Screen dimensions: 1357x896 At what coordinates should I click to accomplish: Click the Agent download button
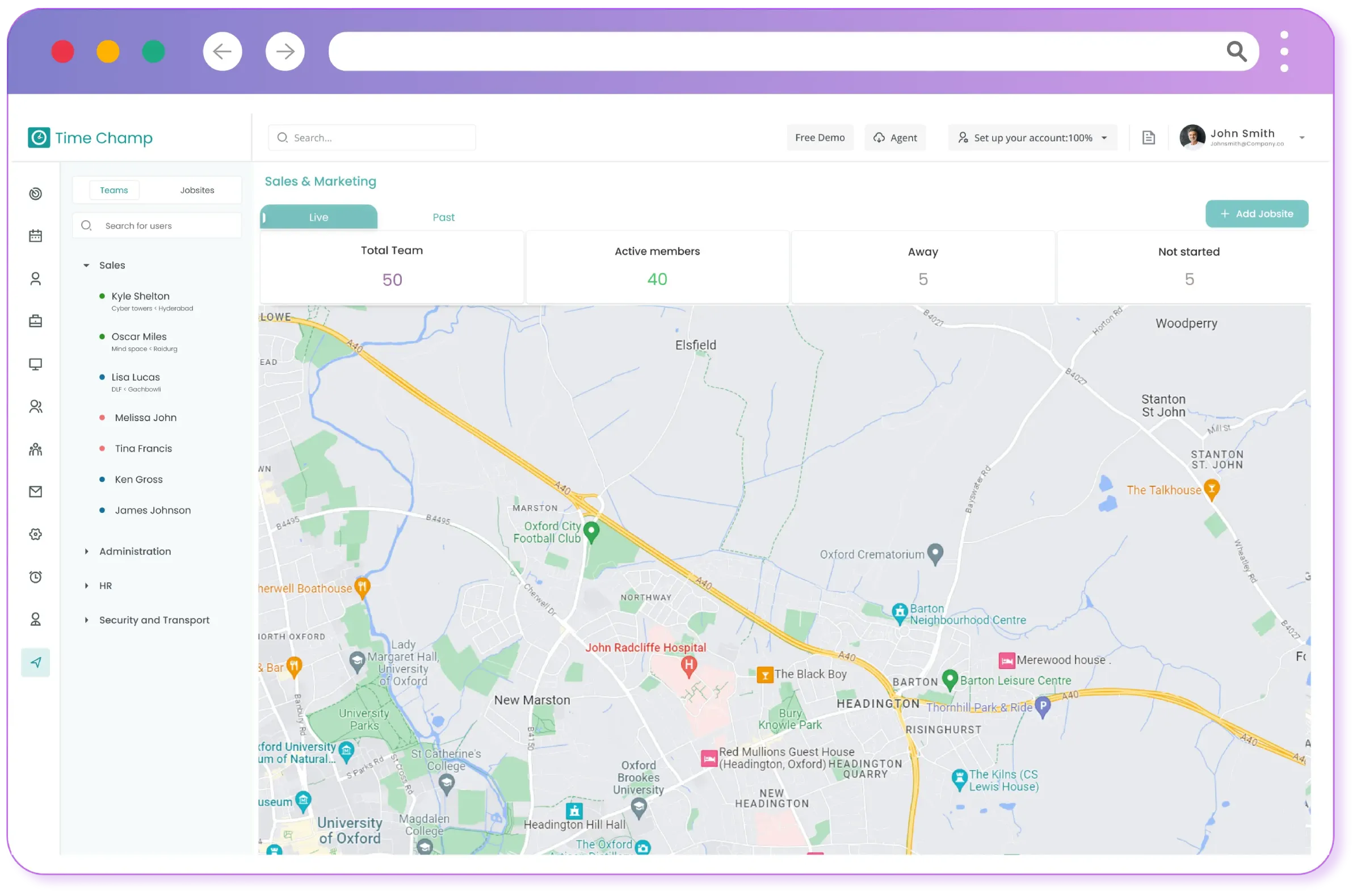(896, 138)
